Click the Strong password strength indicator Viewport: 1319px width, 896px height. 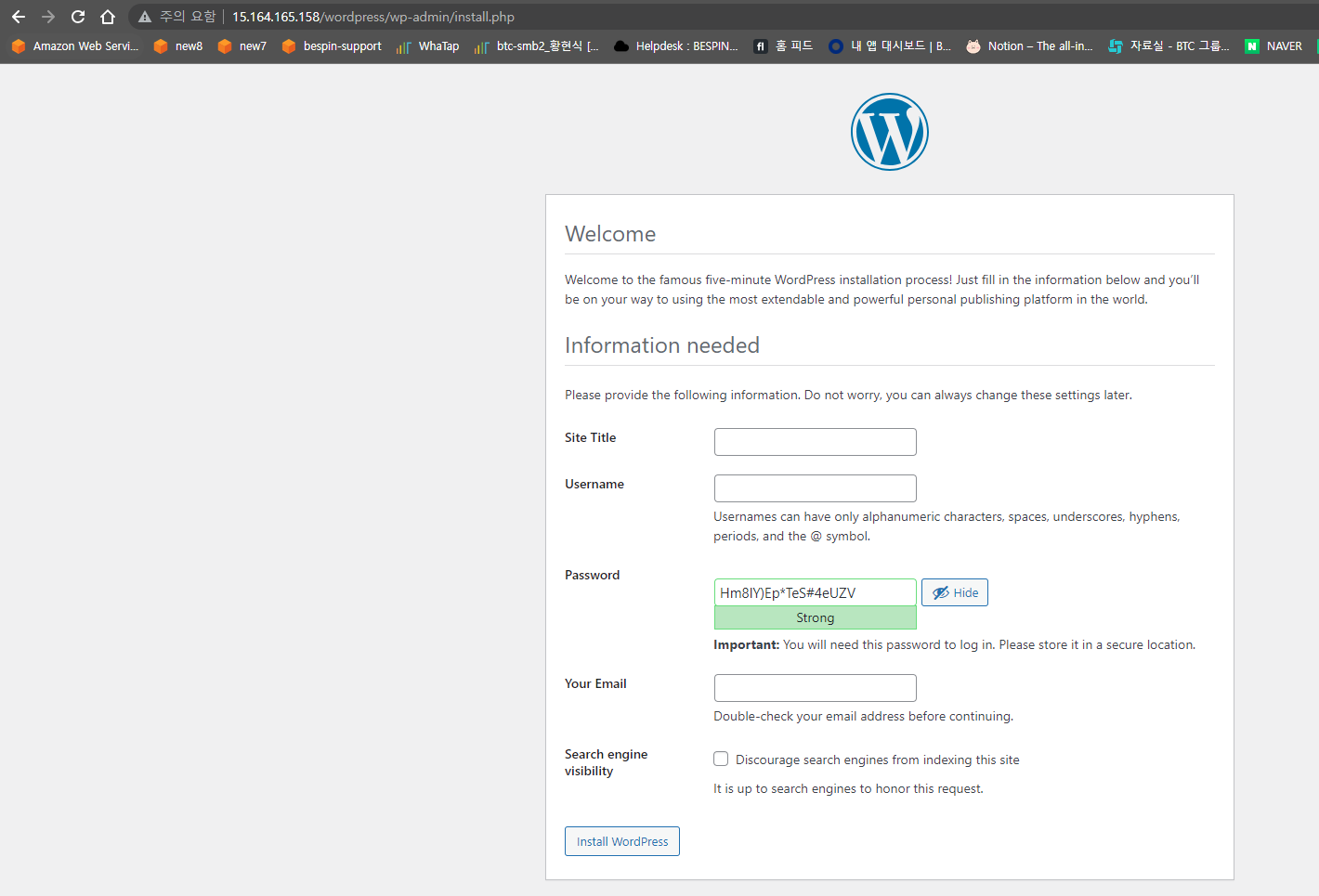click(x=816, y=617)
